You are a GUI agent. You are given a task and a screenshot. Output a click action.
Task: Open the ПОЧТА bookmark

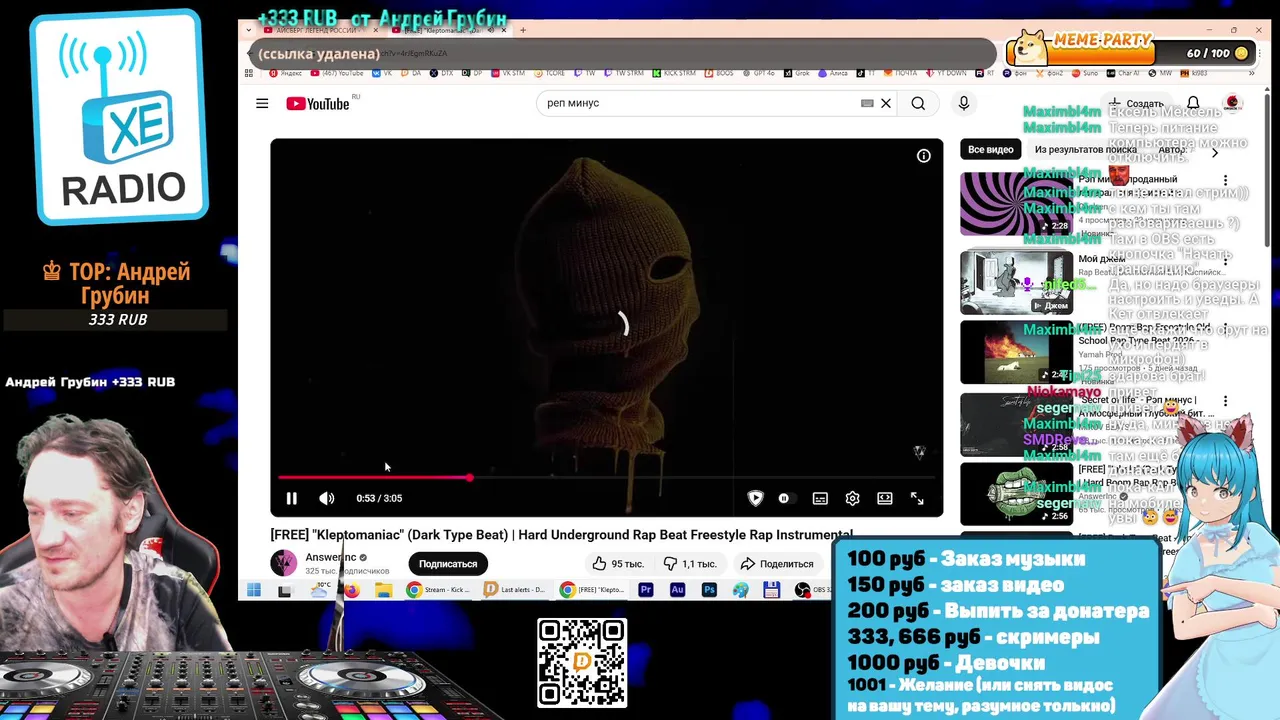pos(899,73)
